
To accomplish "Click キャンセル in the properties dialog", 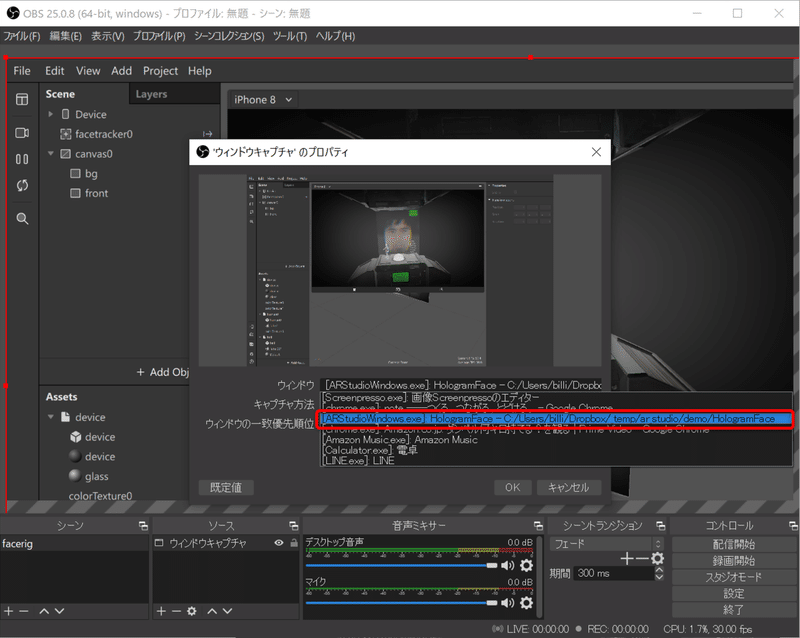I will 569,487.
